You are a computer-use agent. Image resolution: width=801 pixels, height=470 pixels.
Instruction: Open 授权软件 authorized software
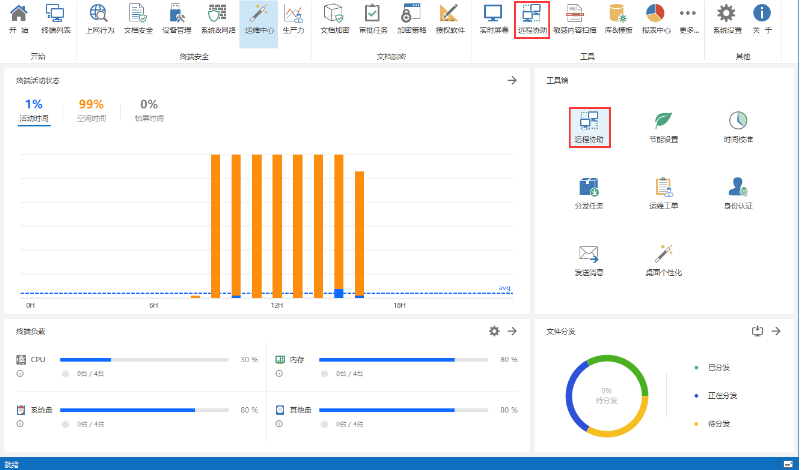[450, 19]
